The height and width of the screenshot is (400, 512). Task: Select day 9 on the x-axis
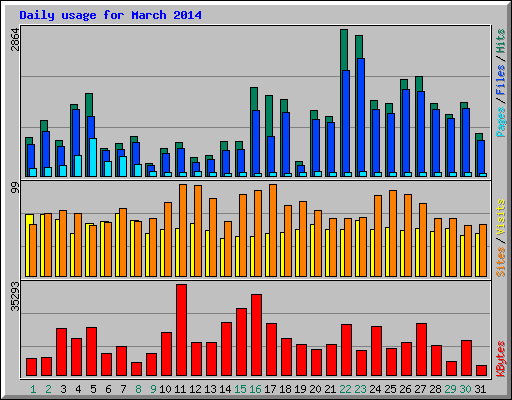pos(153,389)
